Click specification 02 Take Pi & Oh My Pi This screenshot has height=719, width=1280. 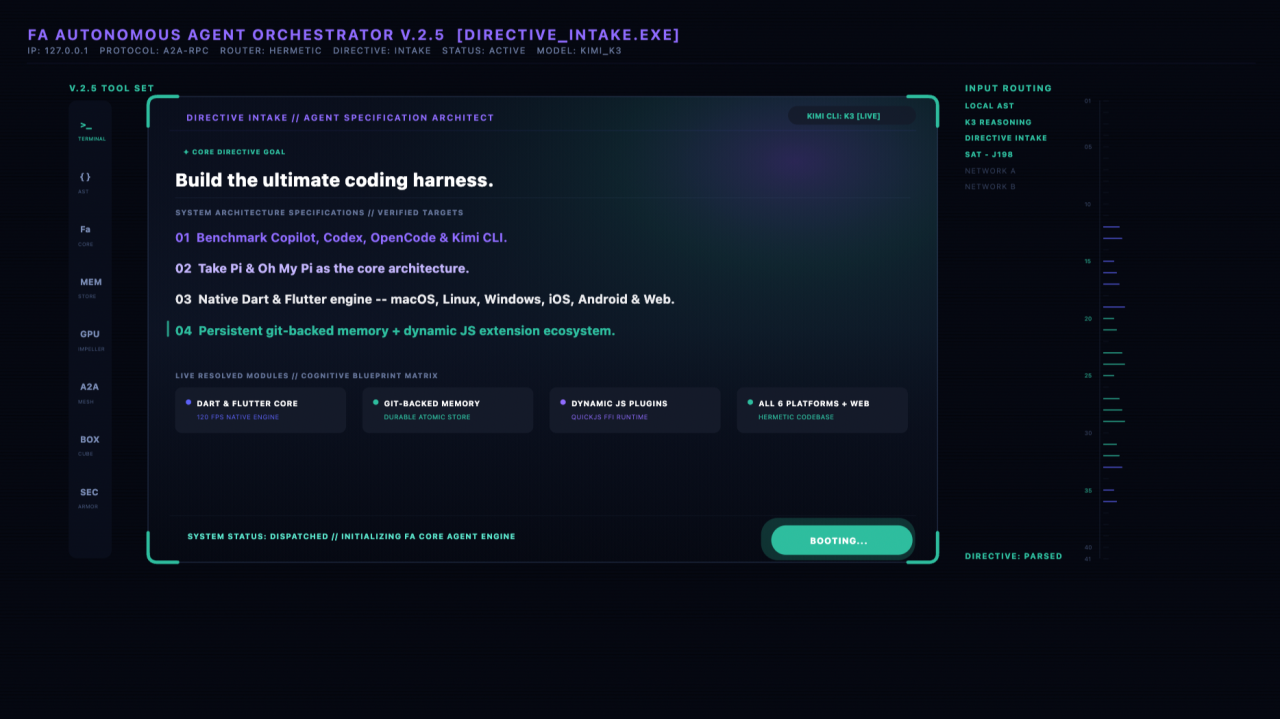(x=322, y=269)
